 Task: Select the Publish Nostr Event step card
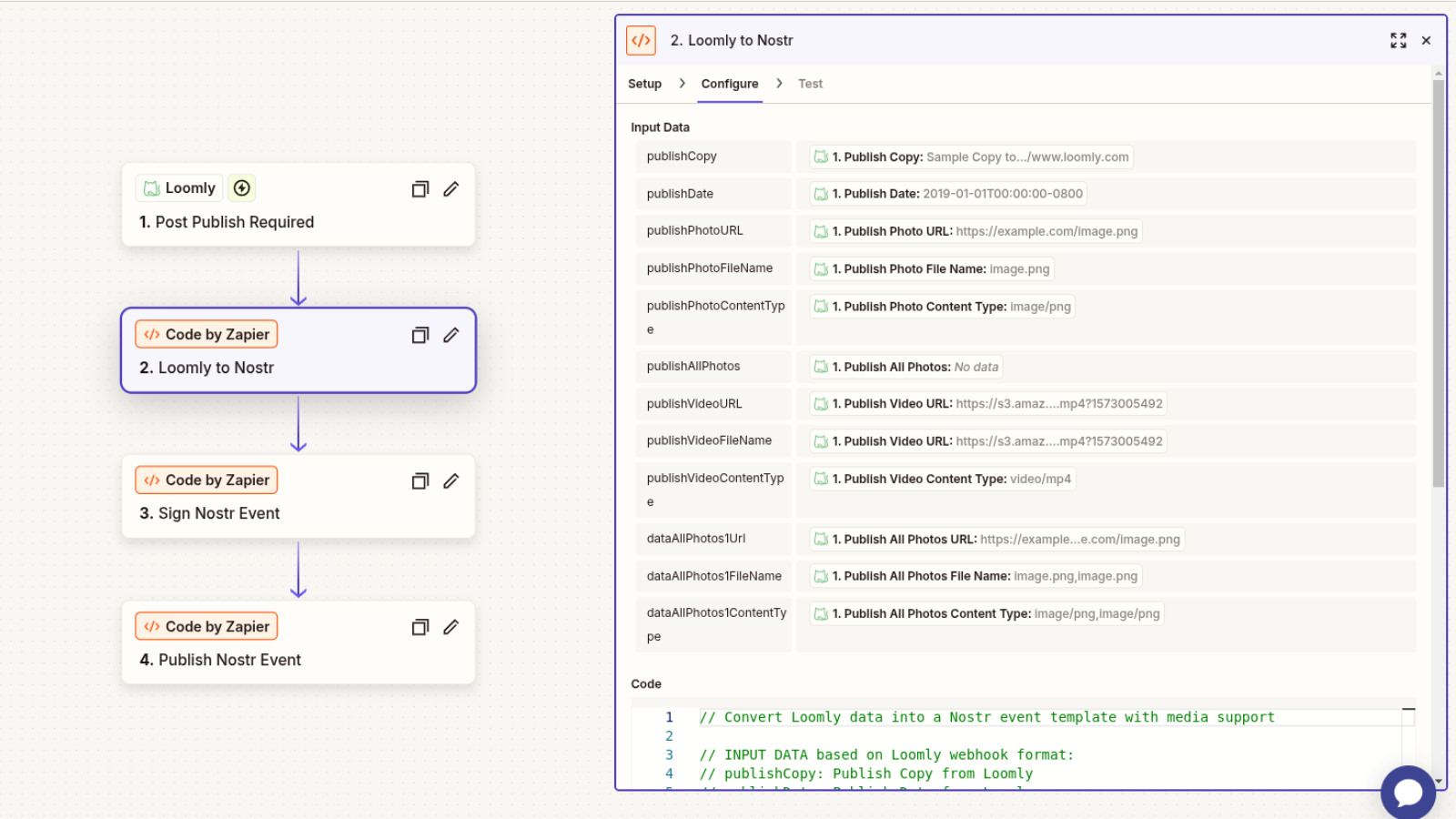click(298, 642)
